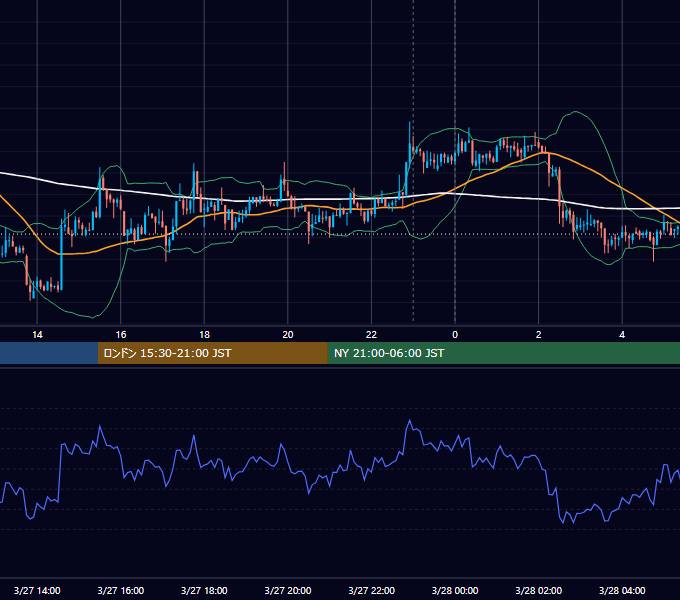Click the 3/27 18:00 date label
The height and width of the screenshot is (600, 680).
[x=204, y=590]
